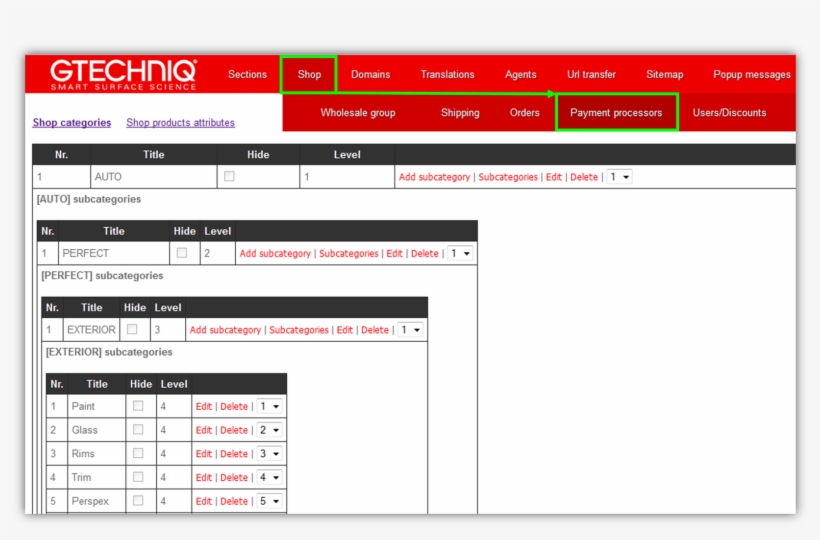
Task: Open Shop products attributes link
Action: pyautogui.click(x=180, y=122)
